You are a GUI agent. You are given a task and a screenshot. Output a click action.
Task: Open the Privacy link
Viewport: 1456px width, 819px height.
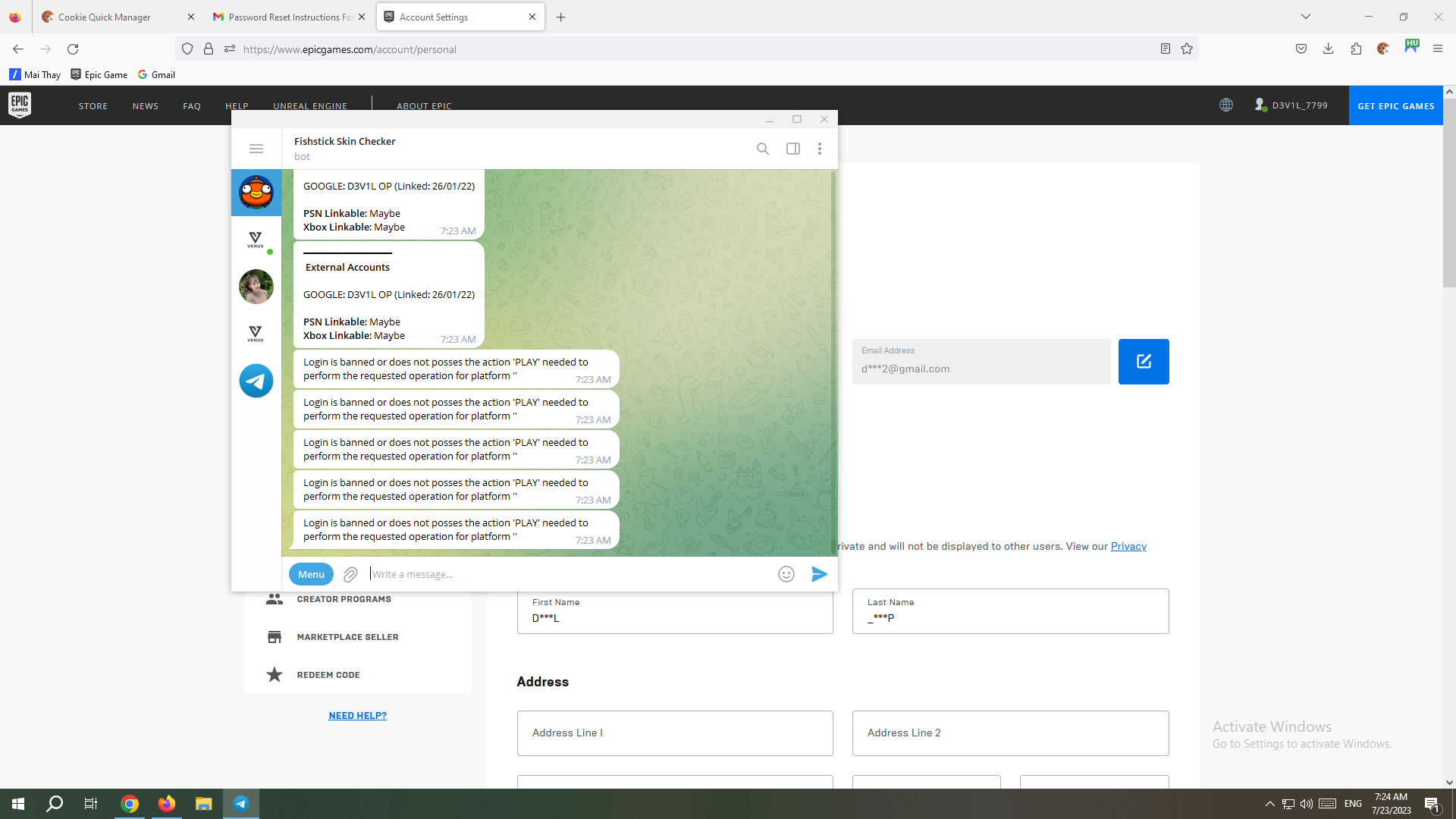pyautogui.click(x=1128, y=546)
